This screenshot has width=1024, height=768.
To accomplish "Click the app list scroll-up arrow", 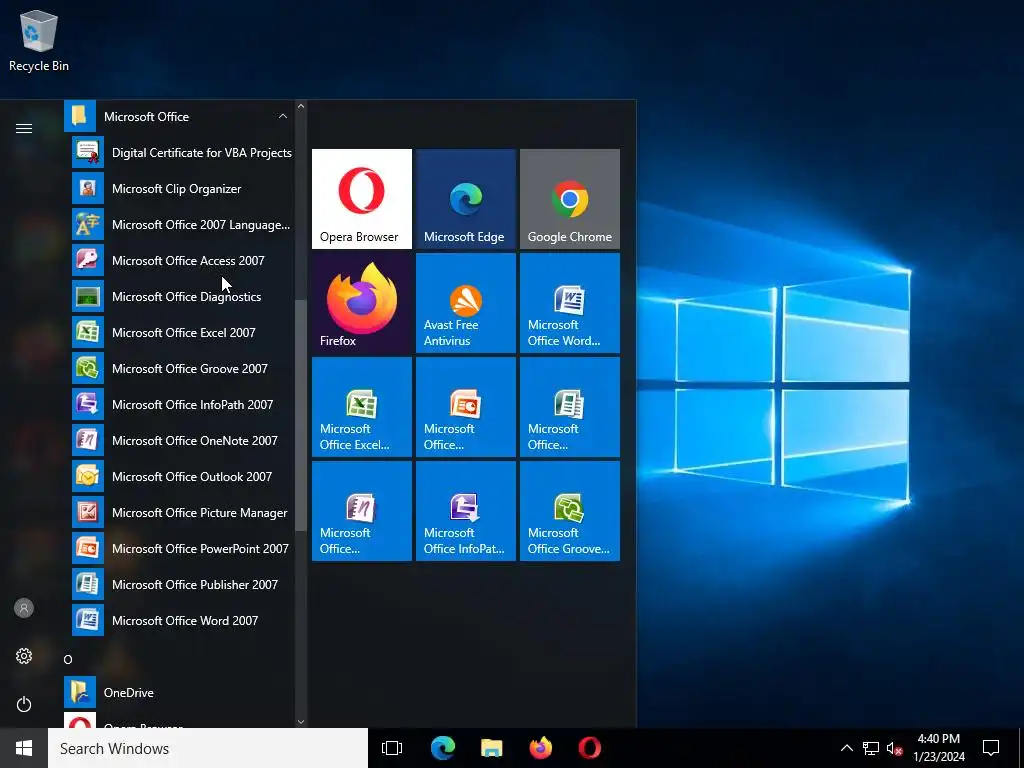I will pos(301,106).
